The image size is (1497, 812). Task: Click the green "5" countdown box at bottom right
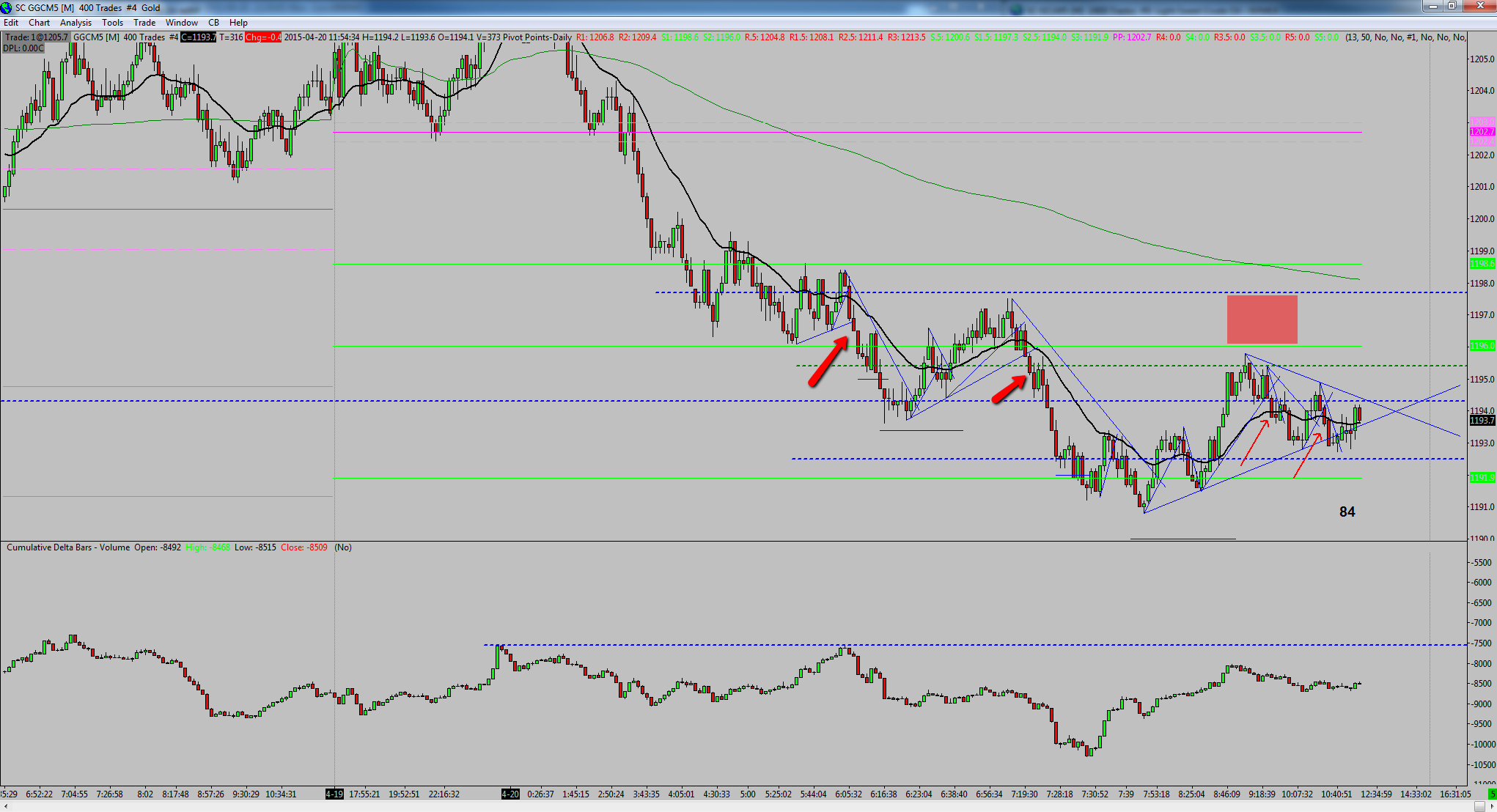click(x=1492, y=794)
